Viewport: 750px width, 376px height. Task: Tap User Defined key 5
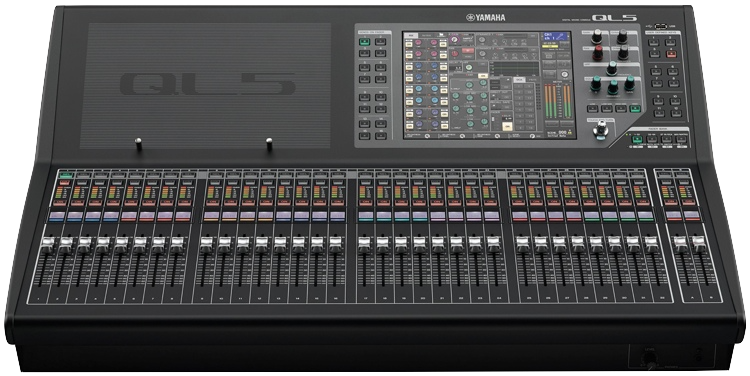coord(656,72)
